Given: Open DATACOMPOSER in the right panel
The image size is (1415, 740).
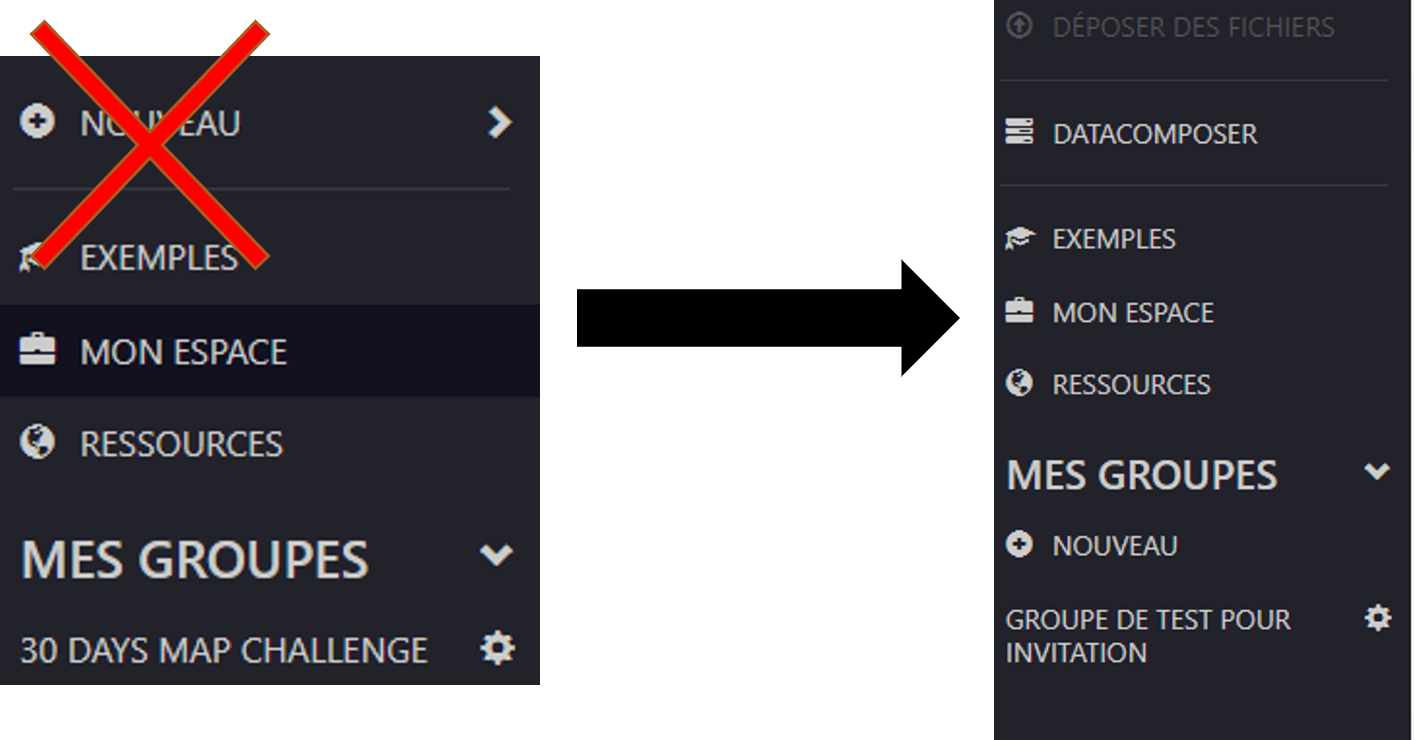Looking at the screenshot, I should tap(1155, 134).
